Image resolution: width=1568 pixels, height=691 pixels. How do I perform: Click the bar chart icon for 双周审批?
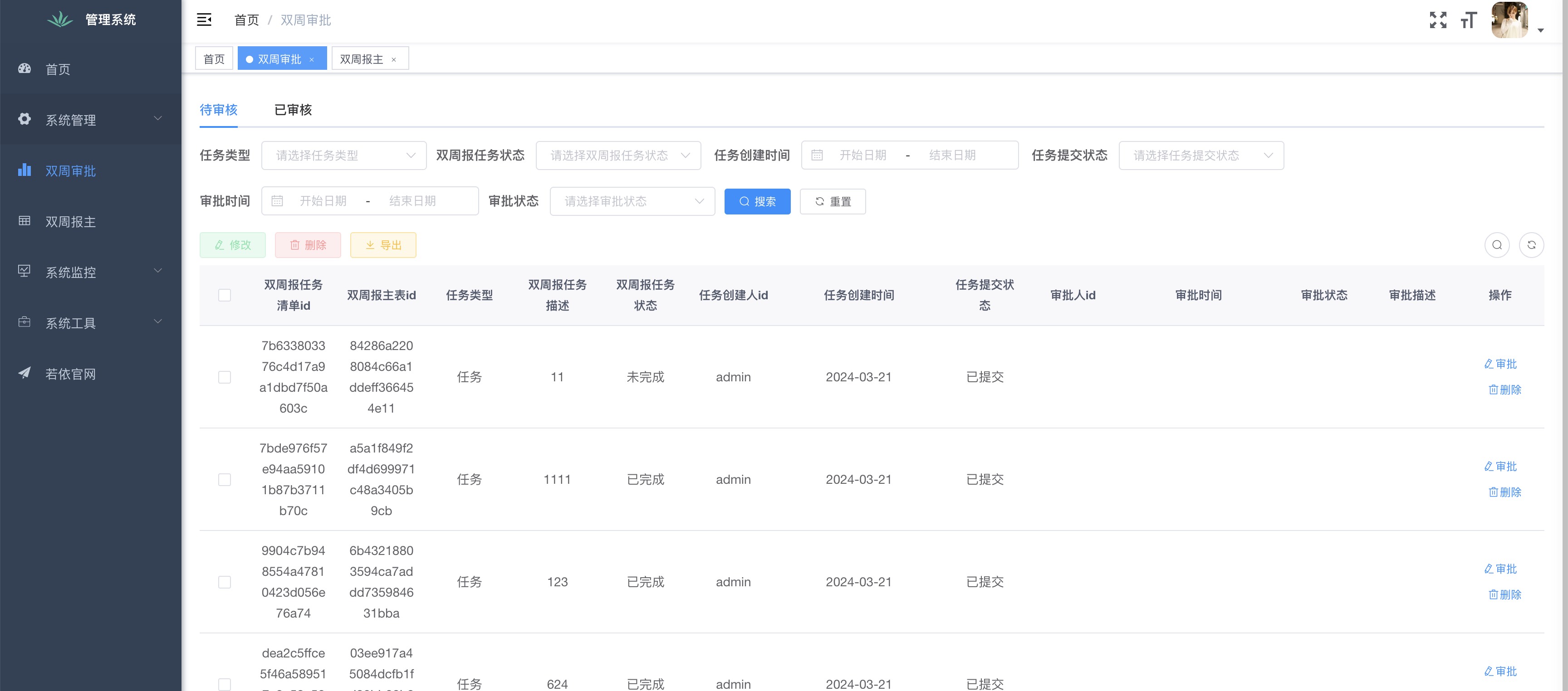coord(24,170)
